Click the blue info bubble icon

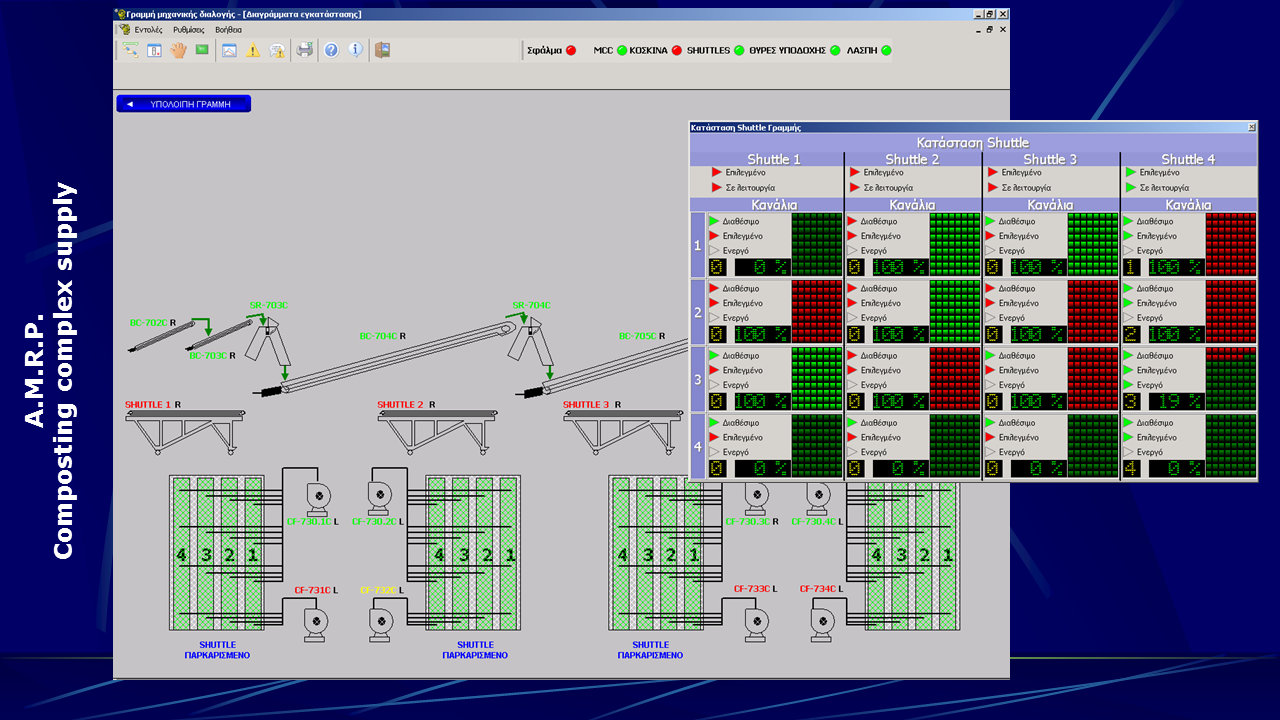tap(355, 50)
